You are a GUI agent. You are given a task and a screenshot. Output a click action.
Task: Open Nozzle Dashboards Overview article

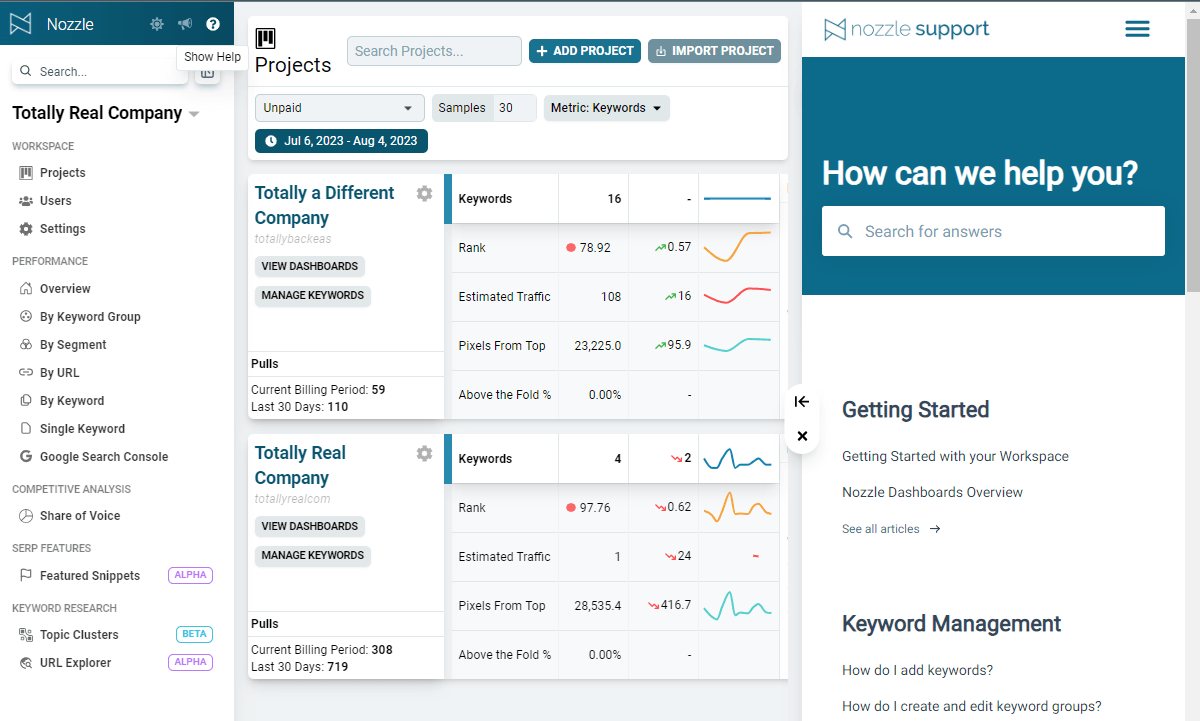click(932, 492)
